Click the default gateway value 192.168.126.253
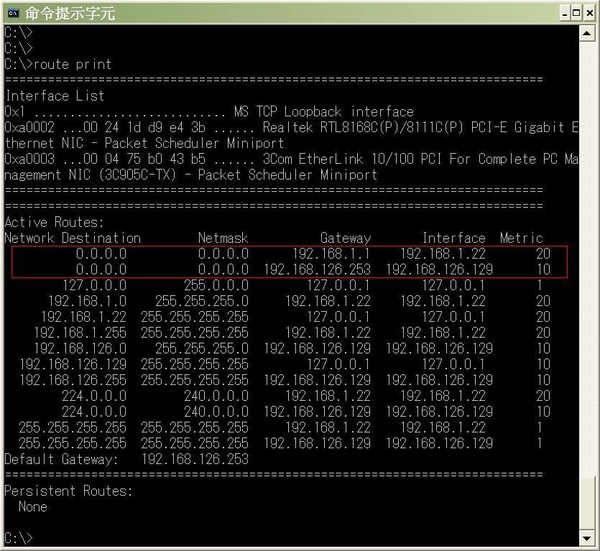 (x=195, y=459)
